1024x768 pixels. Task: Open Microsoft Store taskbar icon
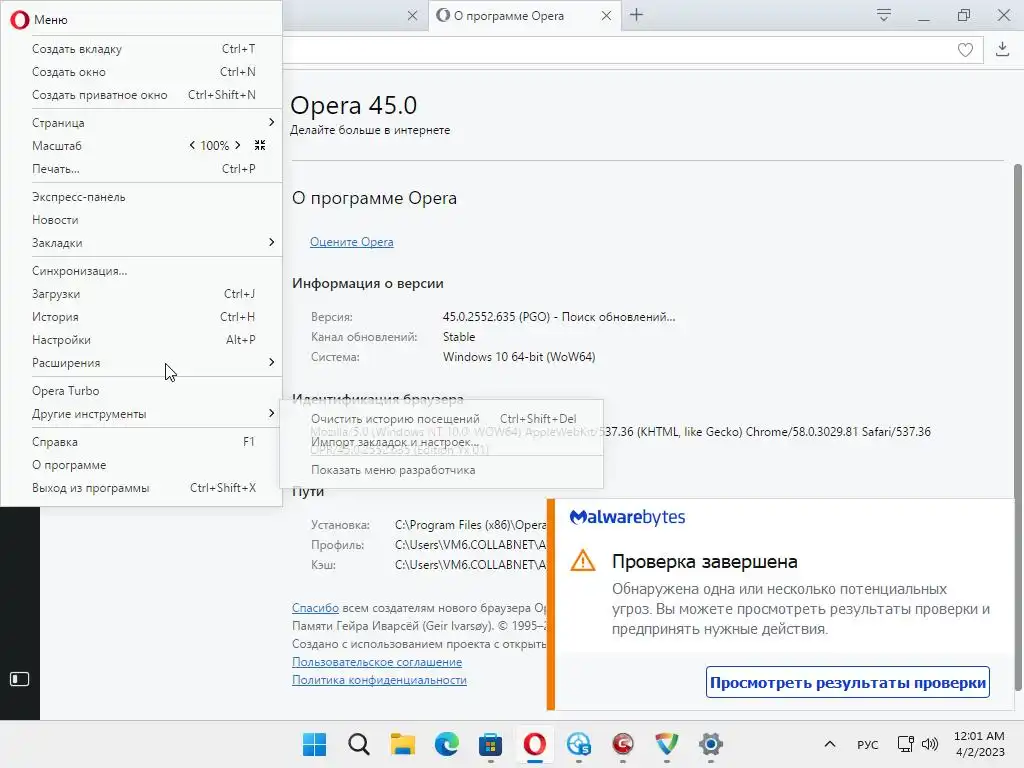pos(490,744)
